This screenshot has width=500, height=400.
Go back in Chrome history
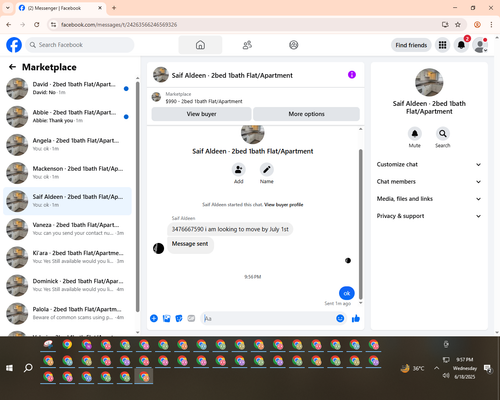[x=9, y=24]
